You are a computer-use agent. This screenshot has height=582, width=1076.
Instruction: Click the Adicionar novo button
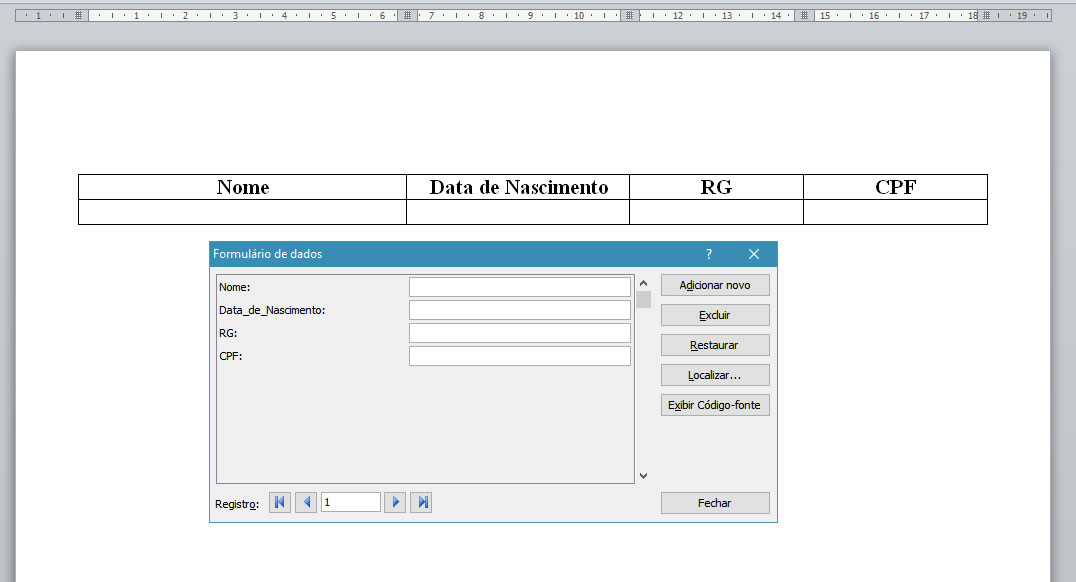pos(715,285)
